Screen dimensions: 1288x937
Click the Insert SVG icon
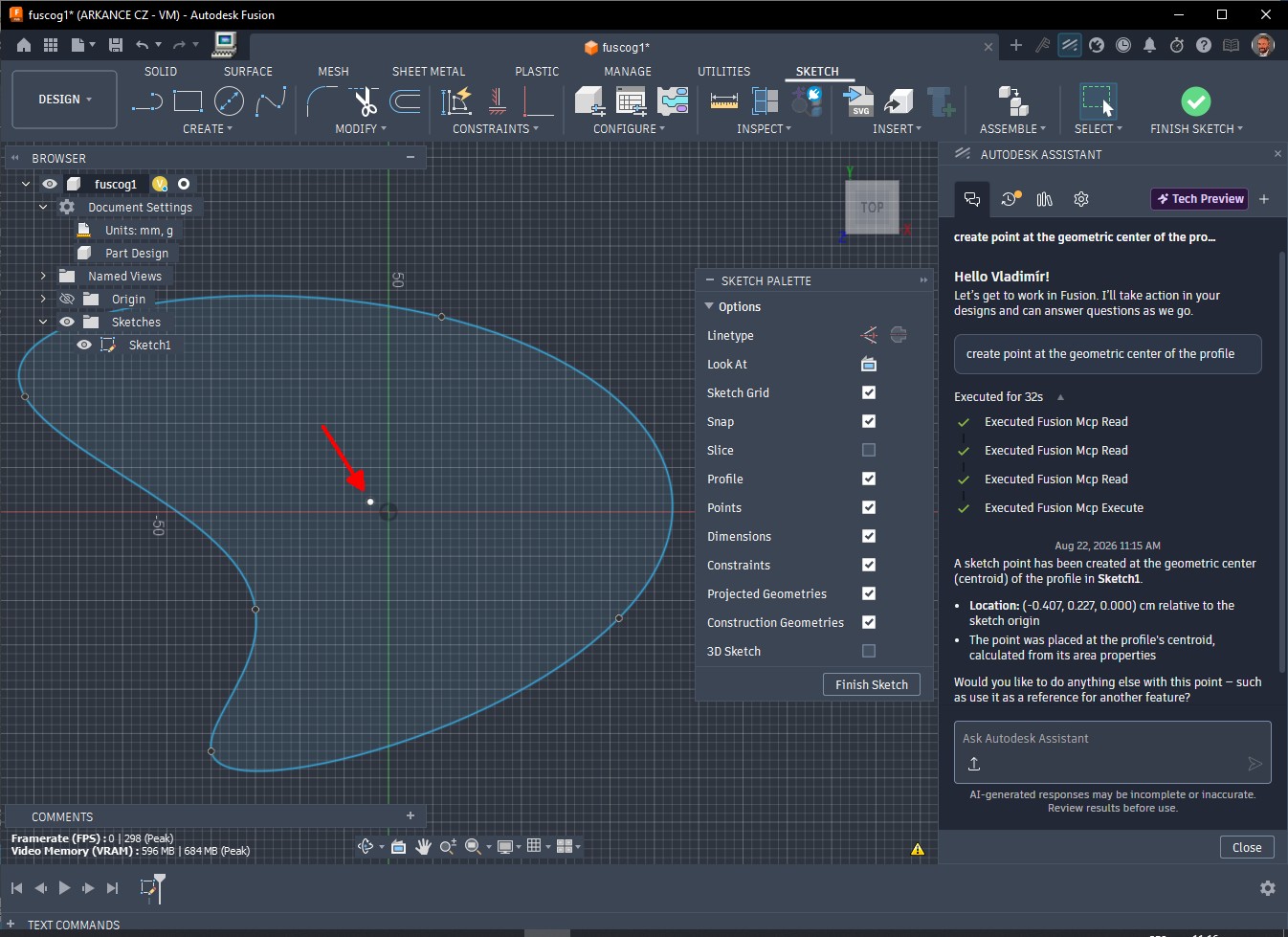click(x=858, y=101)
